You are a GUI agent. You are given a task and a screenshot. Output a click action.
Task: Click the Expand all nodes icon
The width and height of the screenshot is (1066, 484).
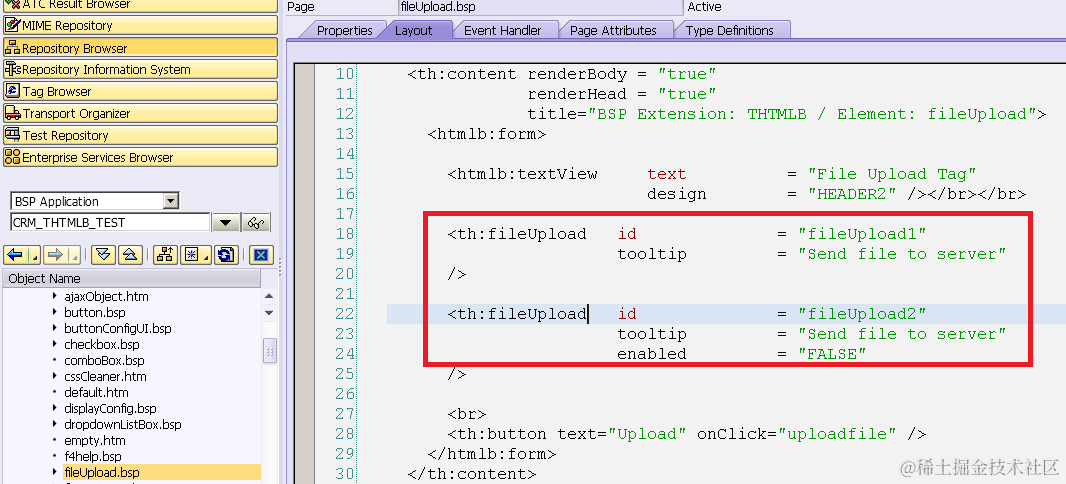point(103,255)
